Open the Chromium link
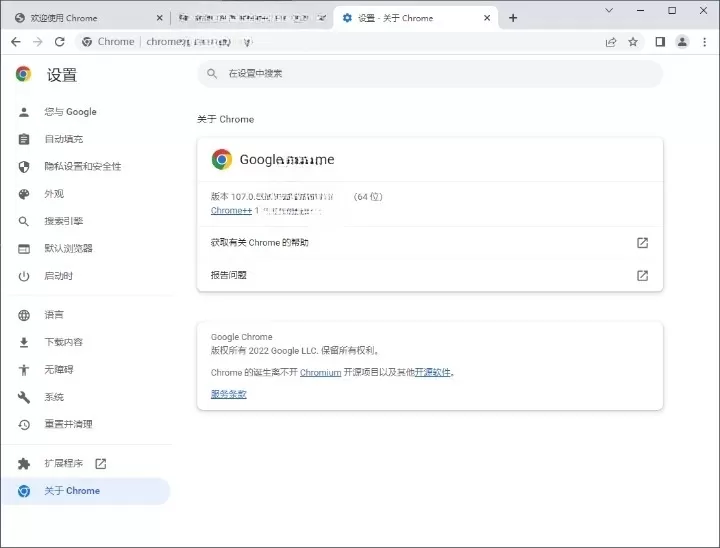The height and width of the screenshot is (548, 720). click(321, 373)
